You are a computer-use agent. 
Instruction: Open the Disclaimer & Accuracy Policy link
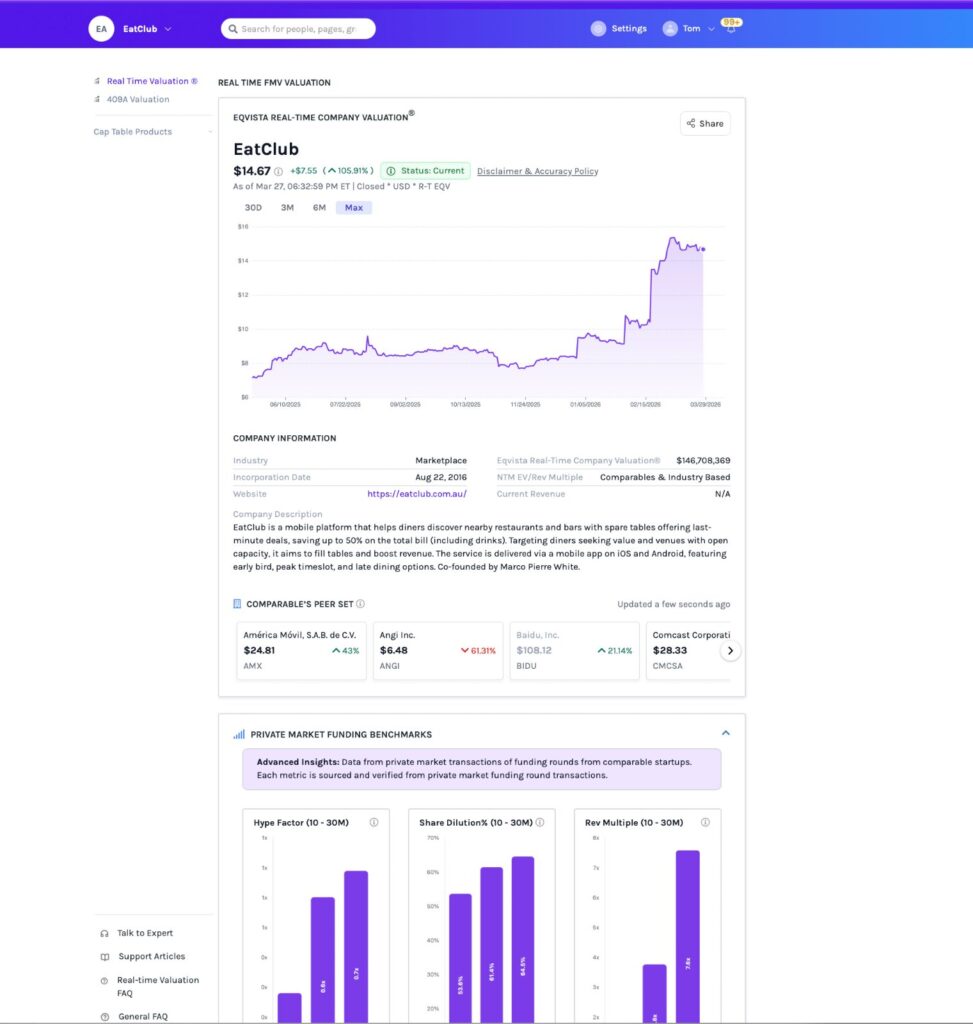538,171
